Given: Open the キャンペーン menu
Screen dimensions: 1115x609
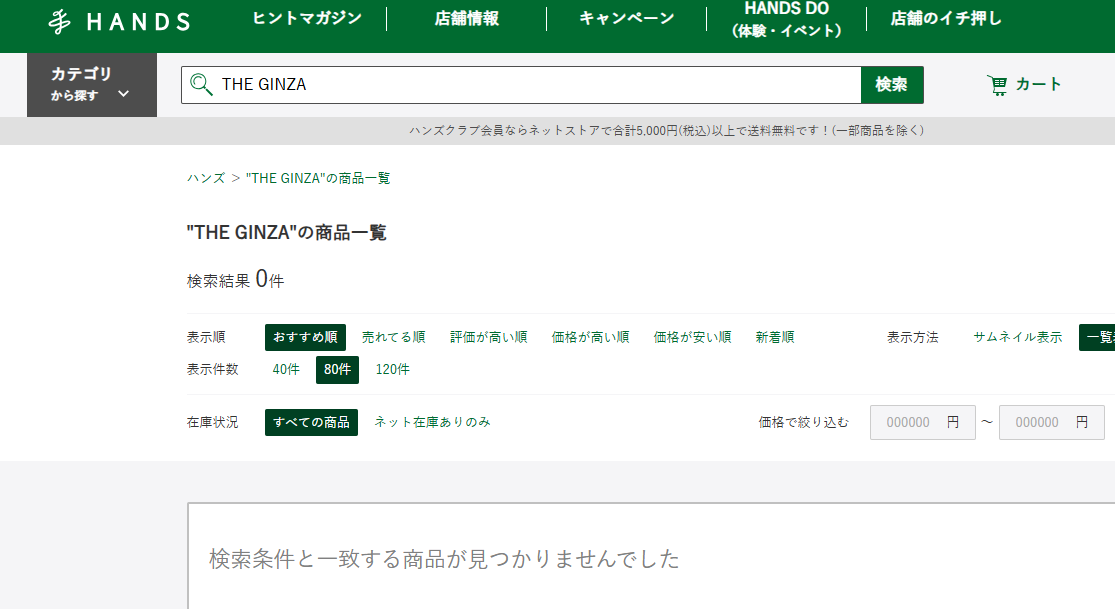Looking at the screenshot, I should (x=626, y=18).
